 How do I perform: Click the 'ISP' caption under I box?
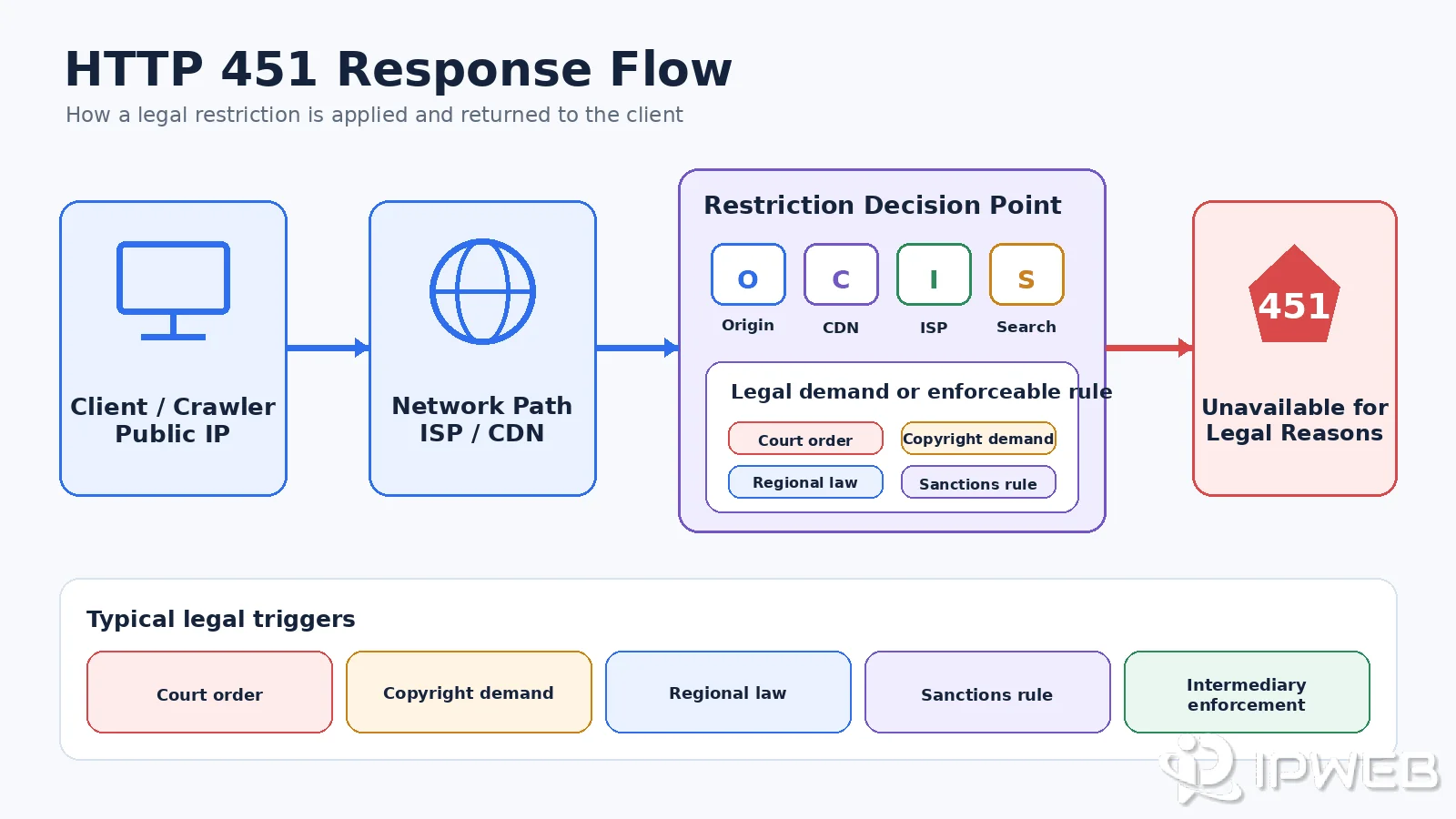[934, 328]
